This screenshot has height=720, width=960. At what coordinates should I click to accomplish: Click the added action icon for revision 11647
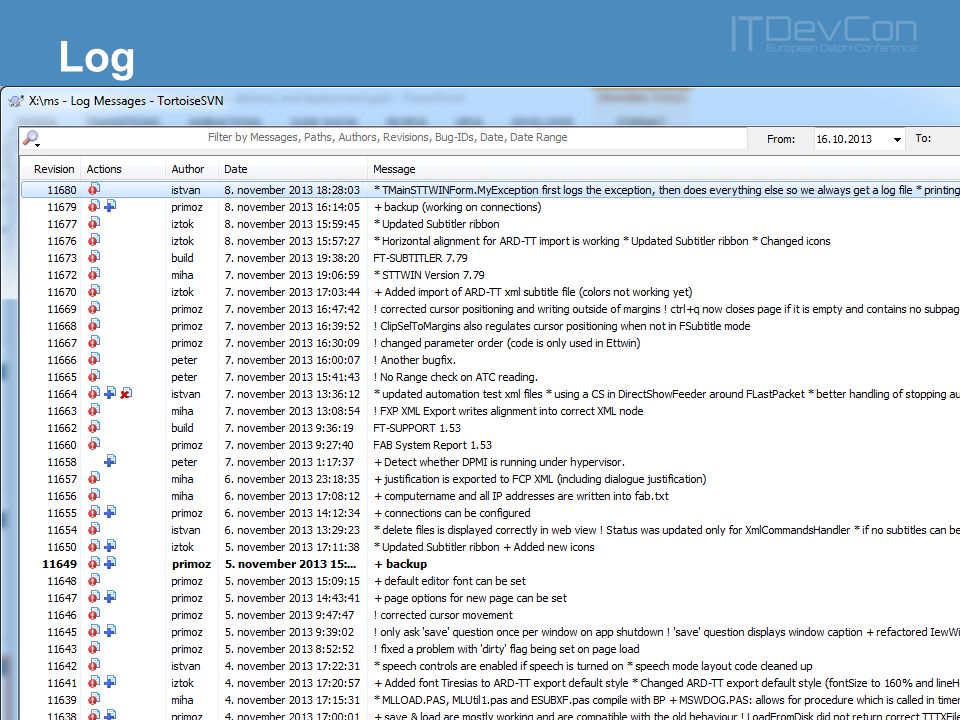(110, 598)
